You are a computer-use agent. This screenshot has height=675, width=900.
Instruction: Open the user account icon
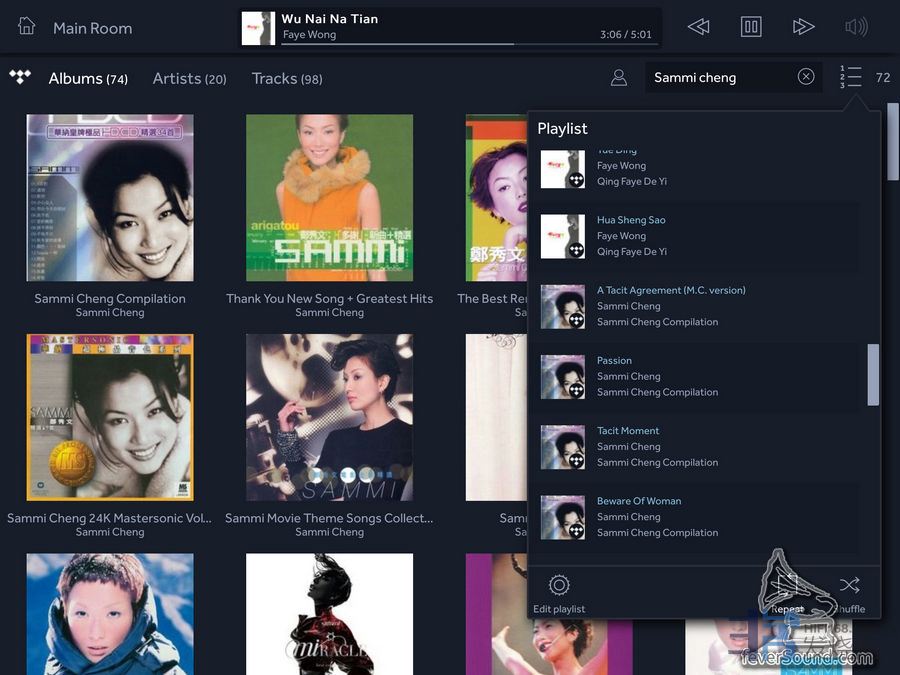pos(619,77)
